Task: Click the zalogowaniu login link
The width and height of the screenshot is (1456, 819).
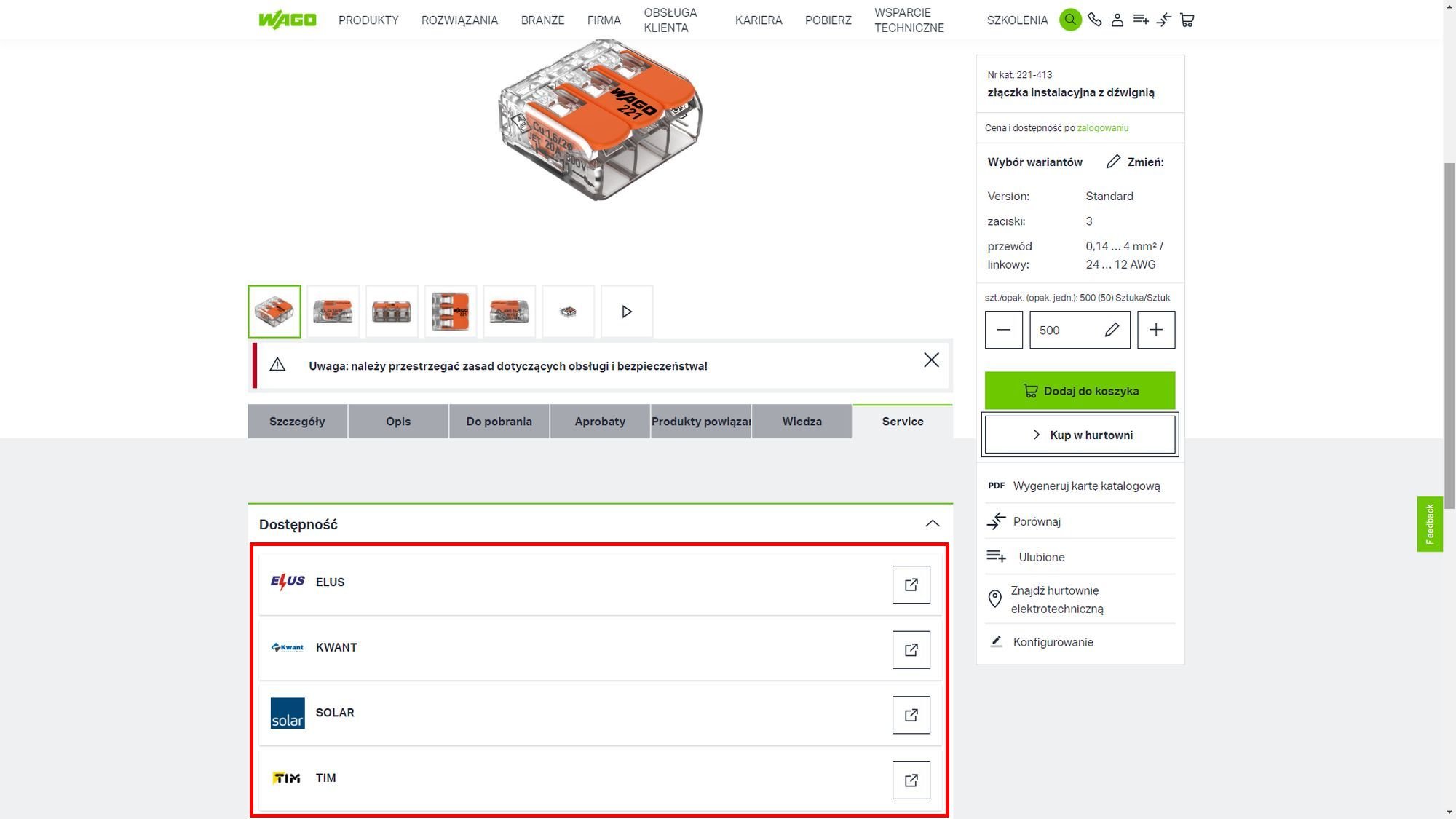Action: pos(1103,128)
